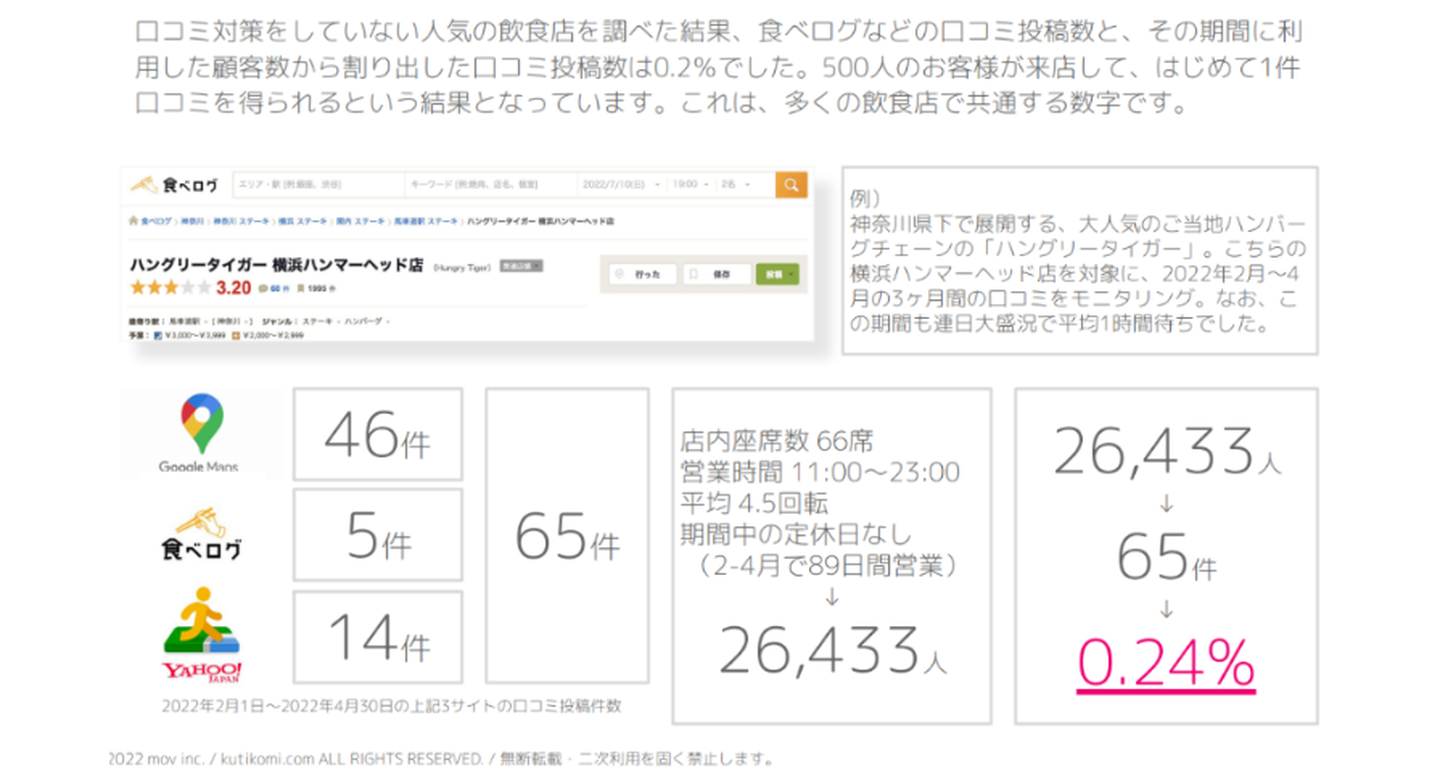
Task: Click the lunch budget icon beside ¥2,000~¥2,999
Action: [236, 335]
